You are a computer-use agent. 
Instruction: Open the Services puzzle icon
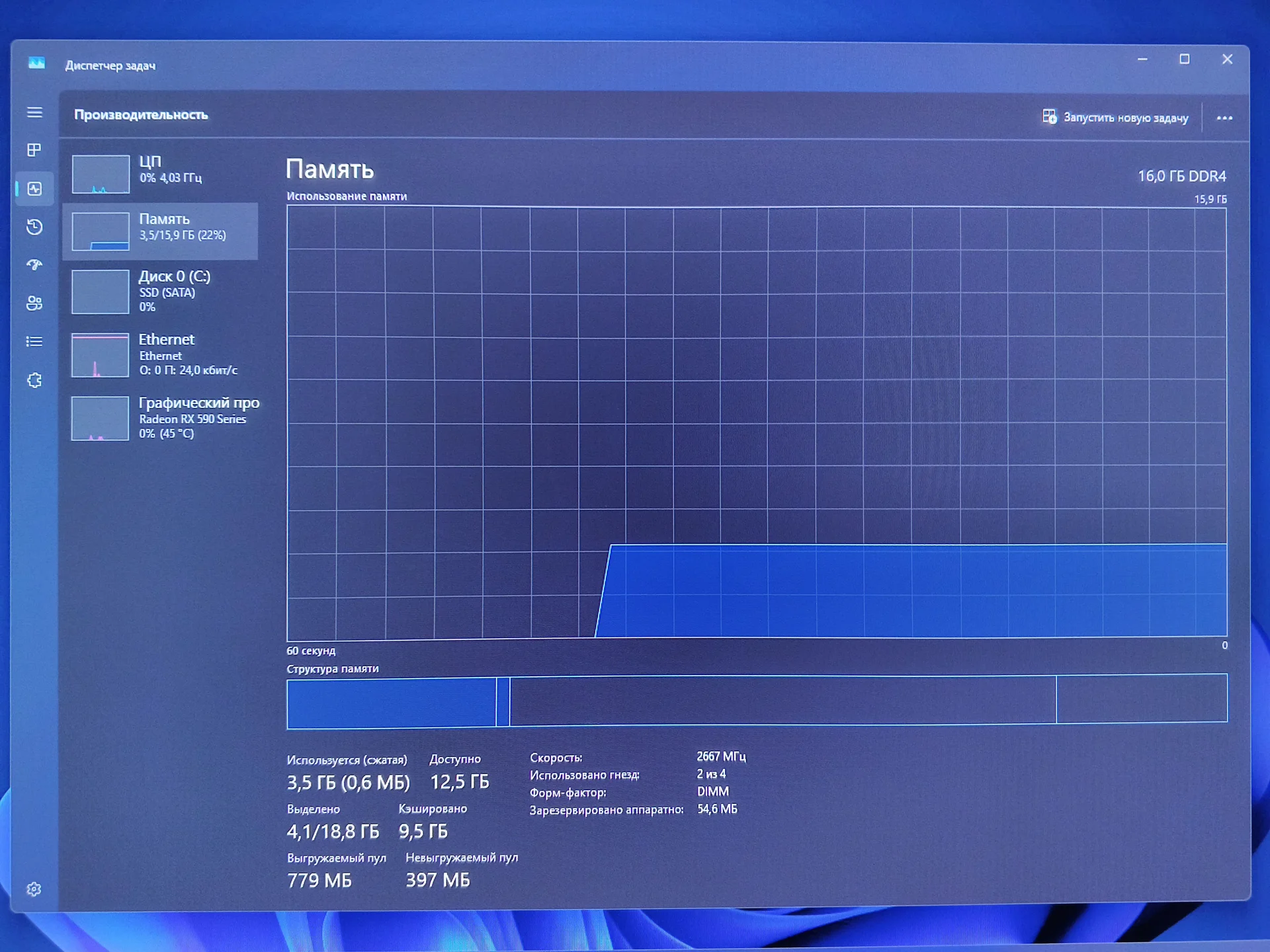pyautogui.click(x=34, y=380)
